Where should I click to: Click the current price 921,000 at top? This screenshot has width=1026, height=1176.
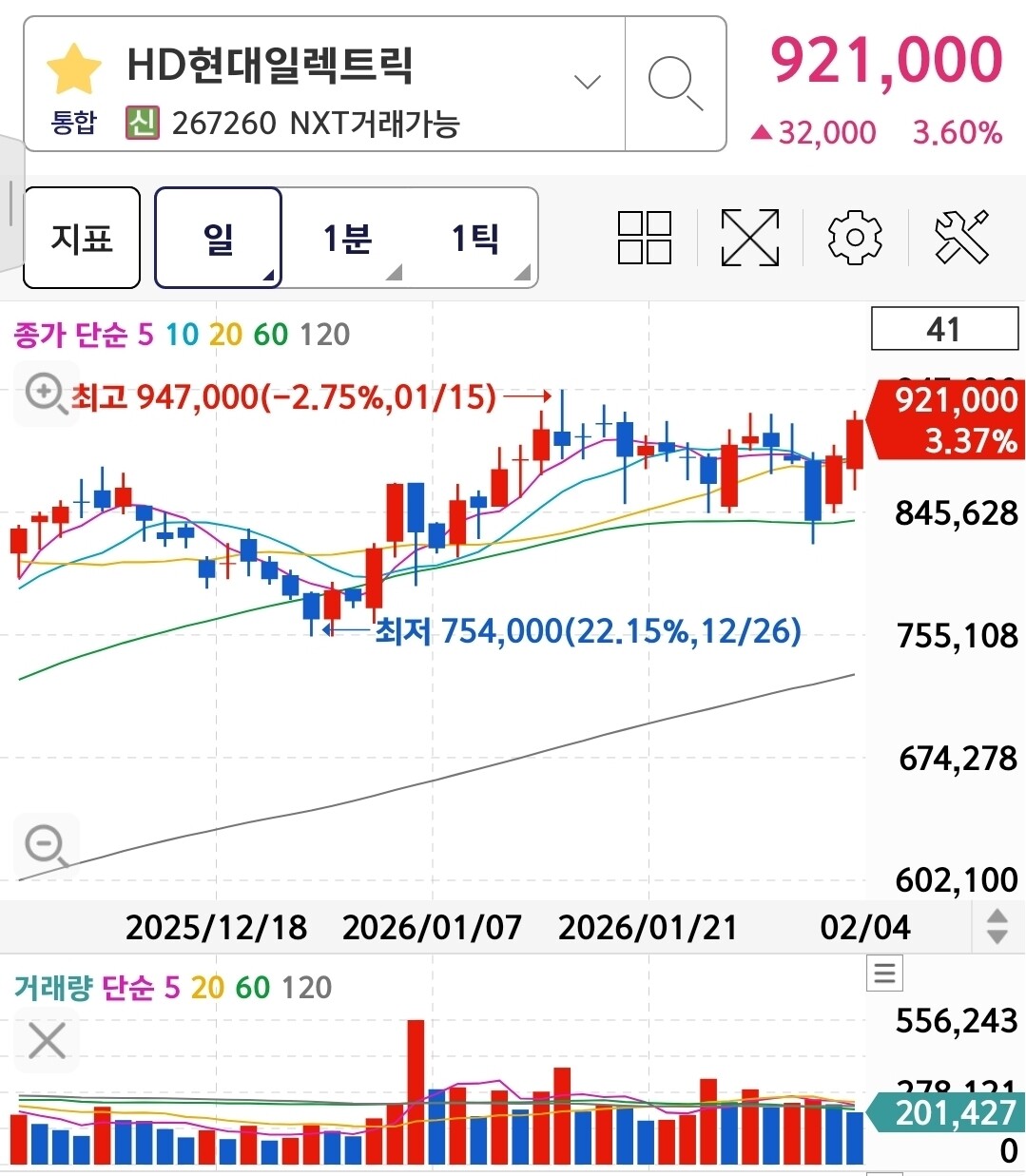[886, 60]
